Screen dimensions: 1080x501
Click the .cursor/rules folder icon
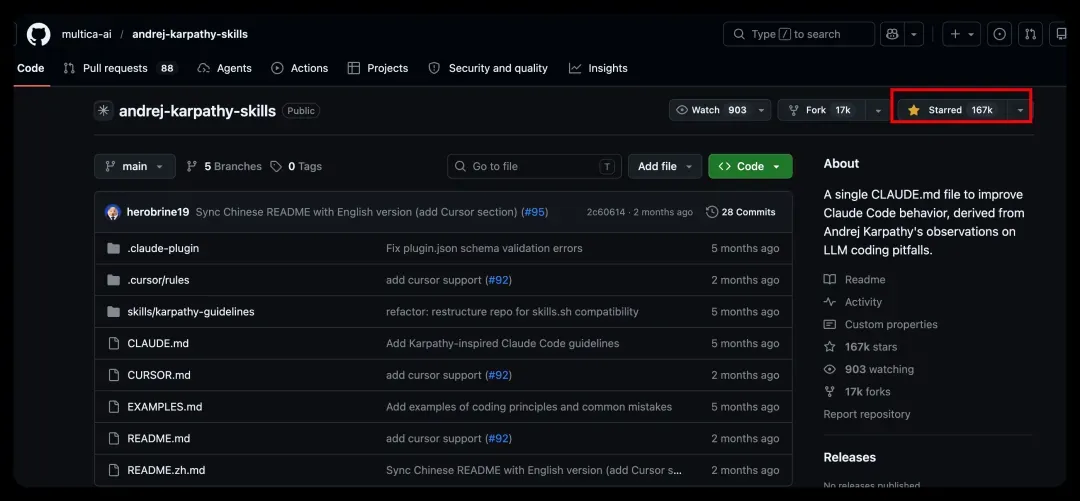(114, 280)
